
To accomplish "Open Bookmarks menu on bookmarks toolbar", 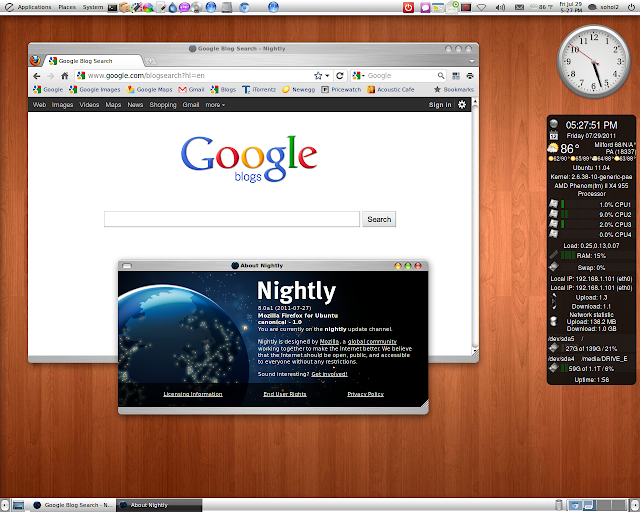I will [453, 89].
